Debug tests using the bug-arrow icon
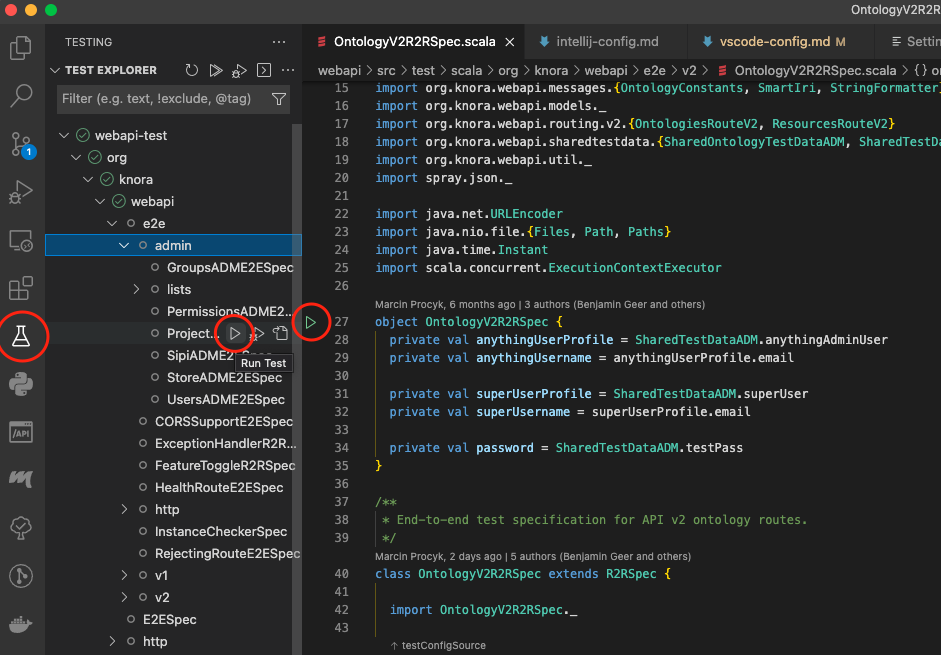Image resolution: width=941 pixels, height=655 pixels. tap(239, 70)
